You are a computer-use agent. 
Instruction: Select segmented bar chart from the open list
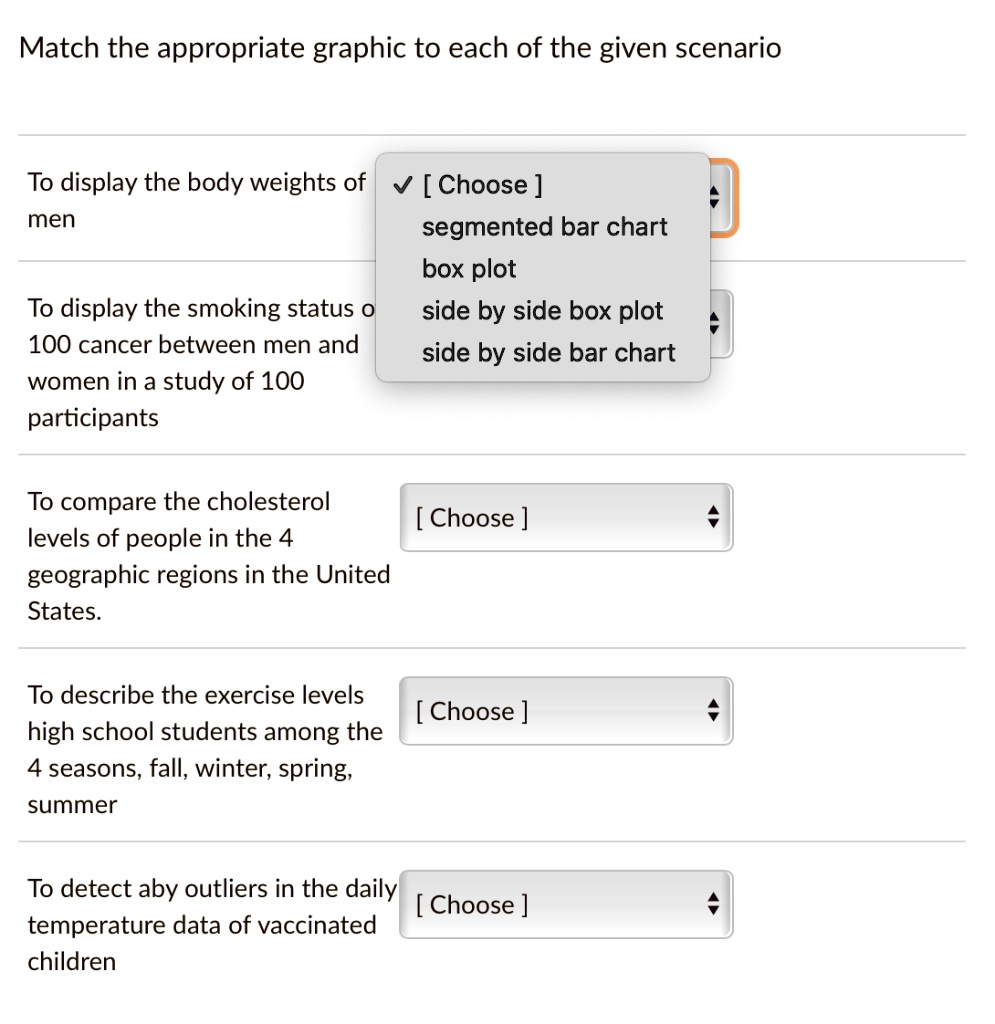[x=544, y=227]
